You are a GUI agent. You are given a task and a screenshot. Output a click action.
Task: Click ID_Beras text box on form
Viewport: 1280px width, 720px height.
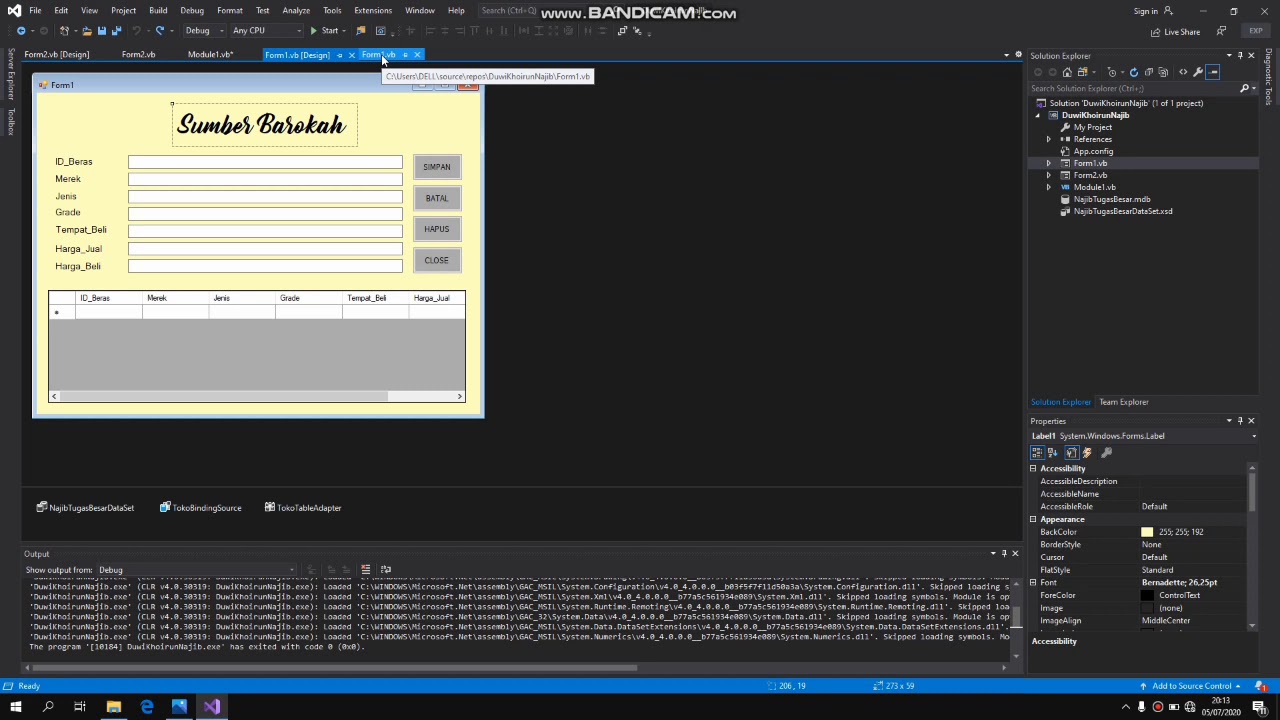265,162
